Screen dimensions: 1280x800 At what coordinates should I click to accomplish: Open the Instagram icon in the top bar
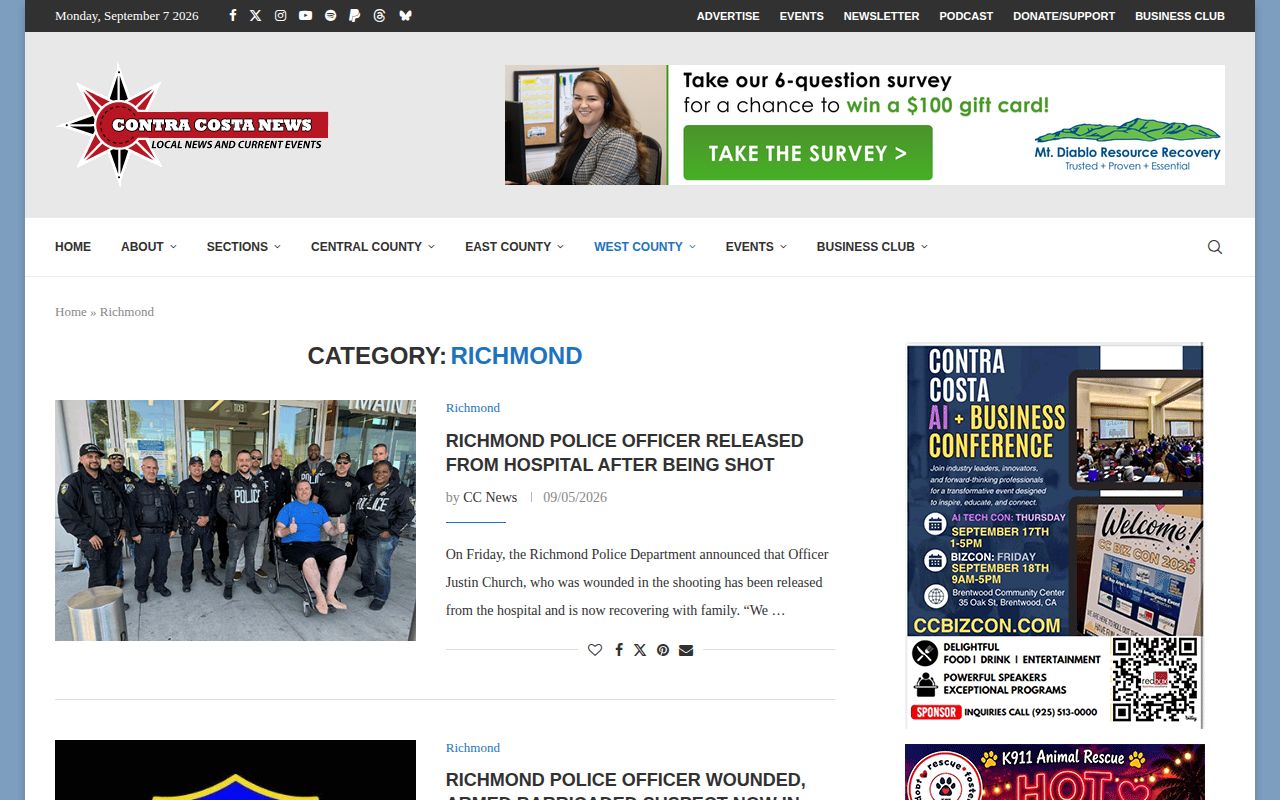coord(281,16)
